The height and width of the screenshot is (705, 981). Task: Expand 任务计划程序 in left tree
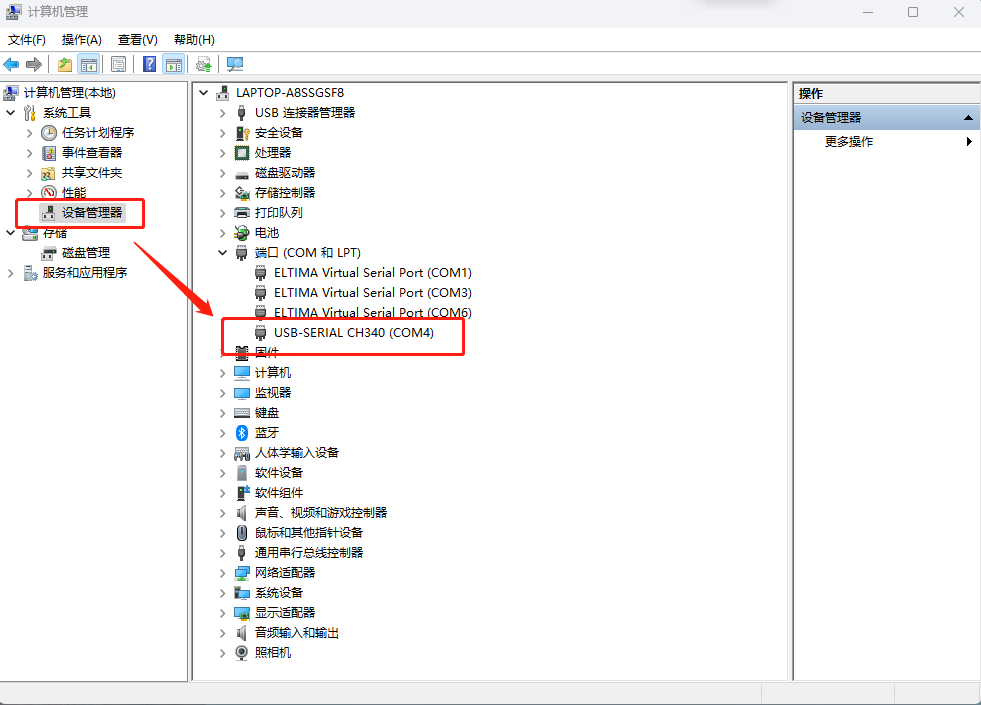[29, 133]
